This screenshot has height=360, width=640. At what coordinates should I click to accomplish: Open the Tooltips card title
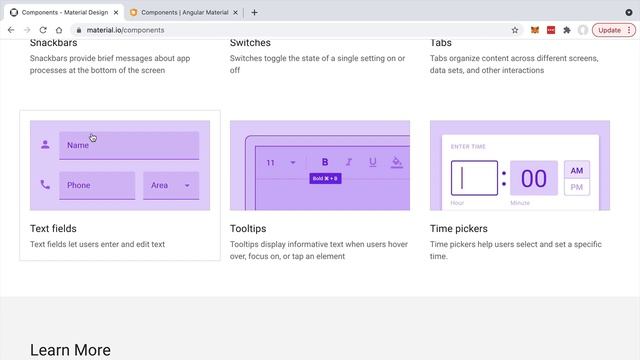248,229
